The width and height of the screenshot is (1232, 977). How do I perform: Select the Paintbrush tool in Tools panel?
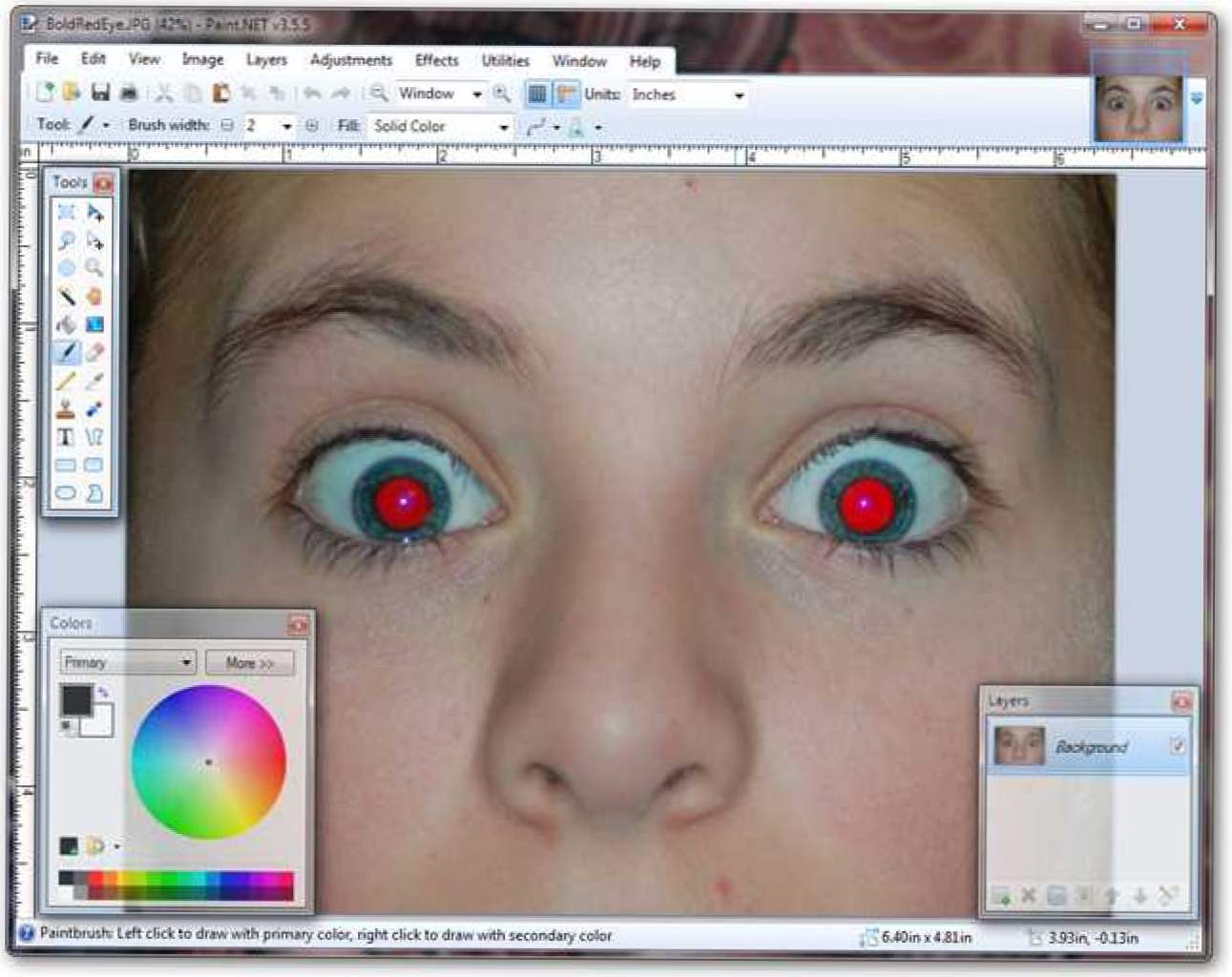coord(66,353)
